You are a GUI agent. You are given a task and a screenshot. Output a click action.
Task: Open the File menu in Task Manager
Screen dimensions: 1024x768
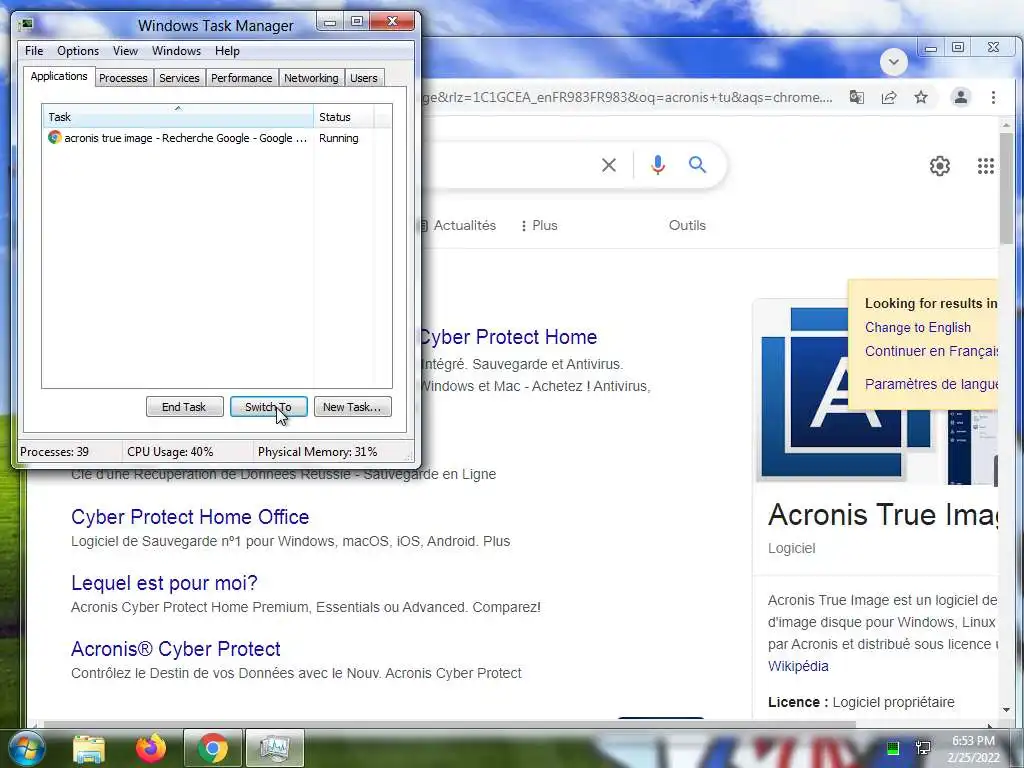(x=34, y=51)
